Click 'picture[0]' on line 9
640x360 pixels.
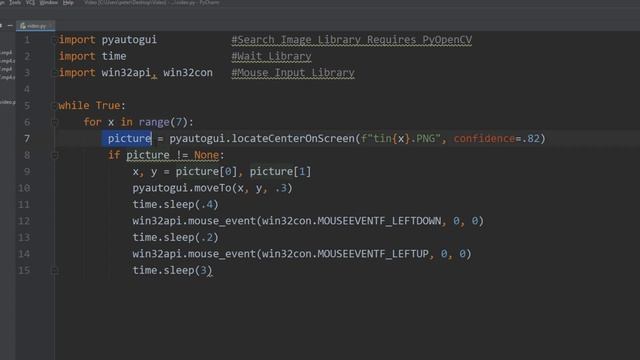pos(207,171)
